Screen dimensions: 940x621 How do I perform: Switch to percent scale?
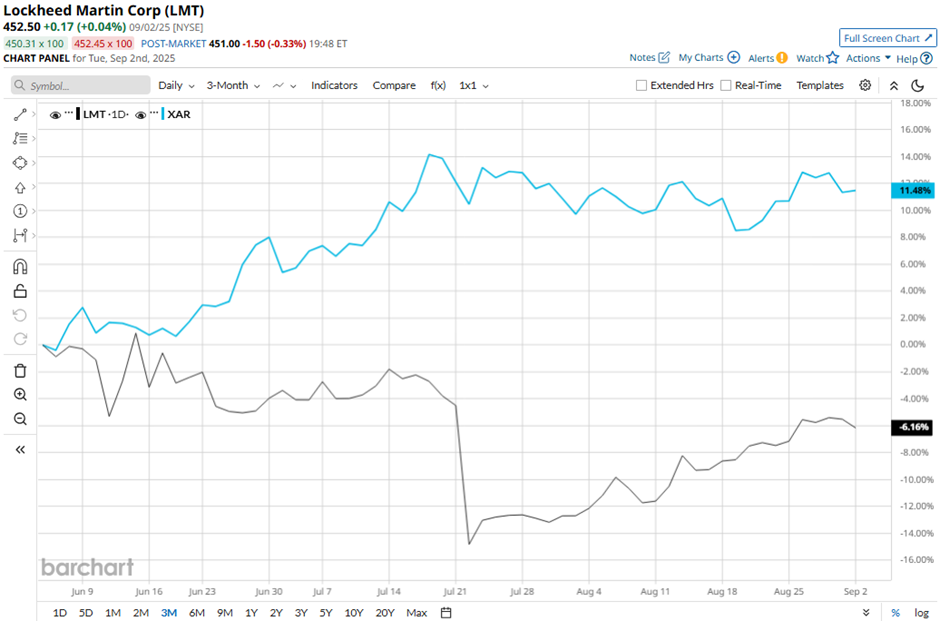pos(895,613)
